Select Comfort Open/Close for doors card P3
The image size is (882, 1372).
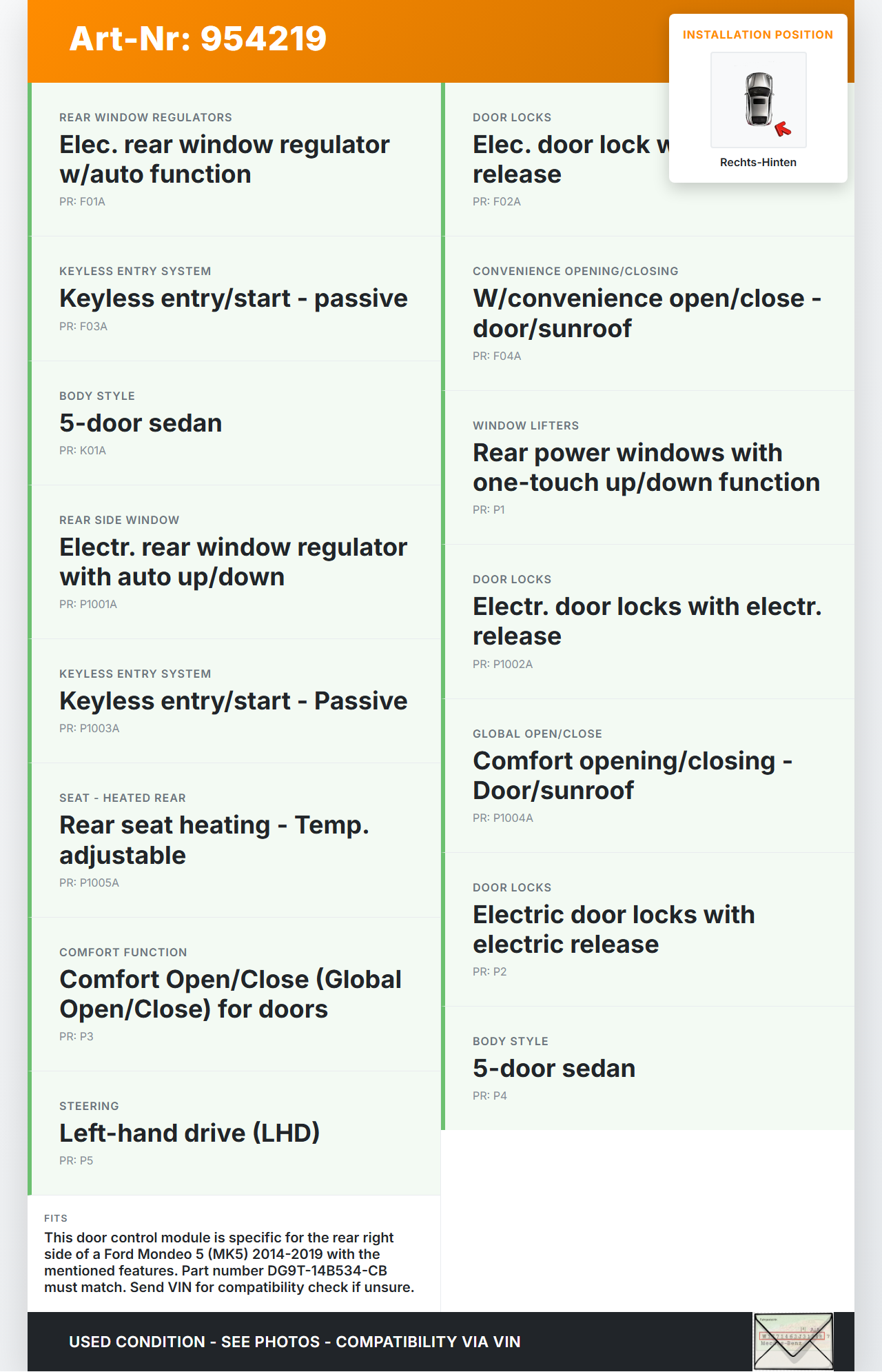point(234,993)
